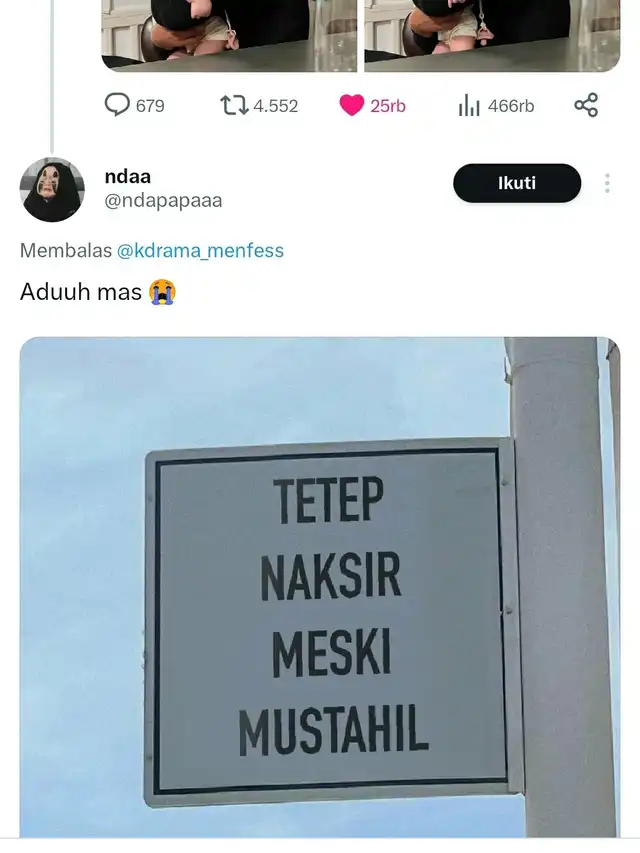
Task: Open replies with the speech bubble icon
Action: (117, 104)
